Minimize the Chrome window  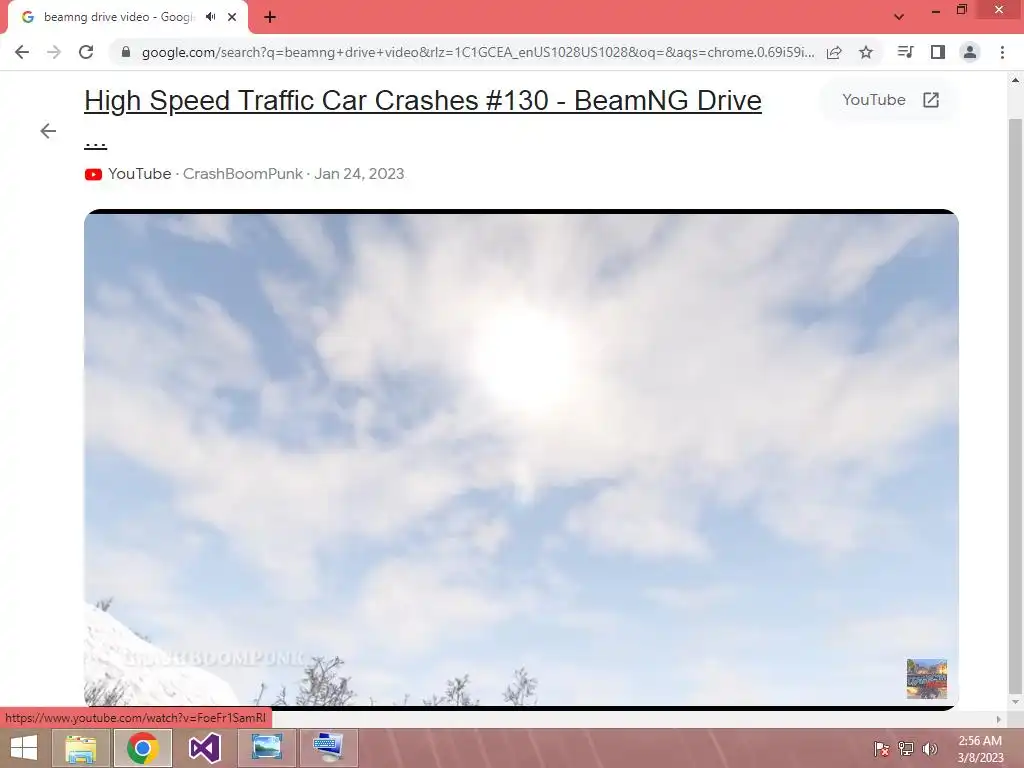pos(935,11)
